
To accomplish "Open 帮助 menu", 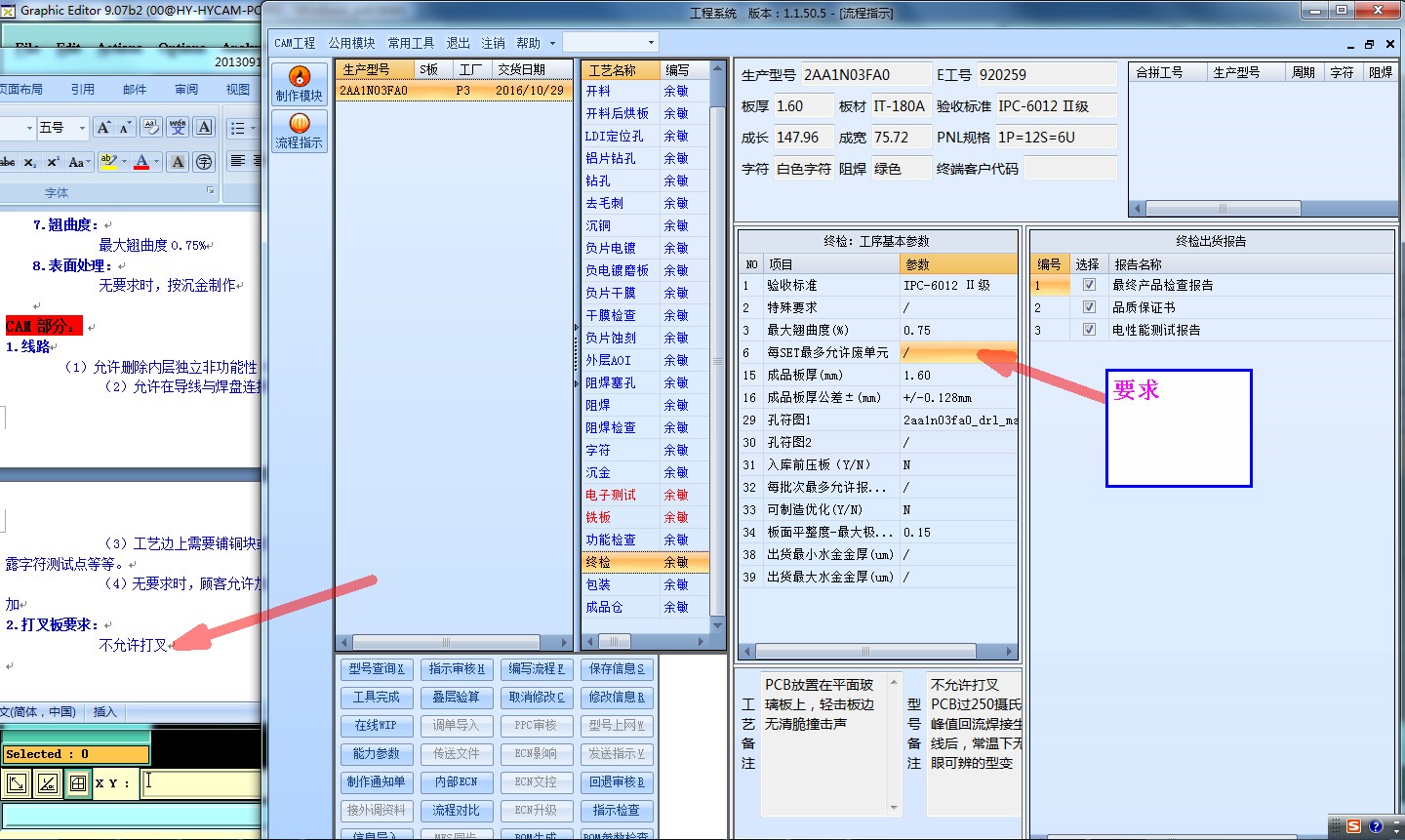I will coord(528,43).
